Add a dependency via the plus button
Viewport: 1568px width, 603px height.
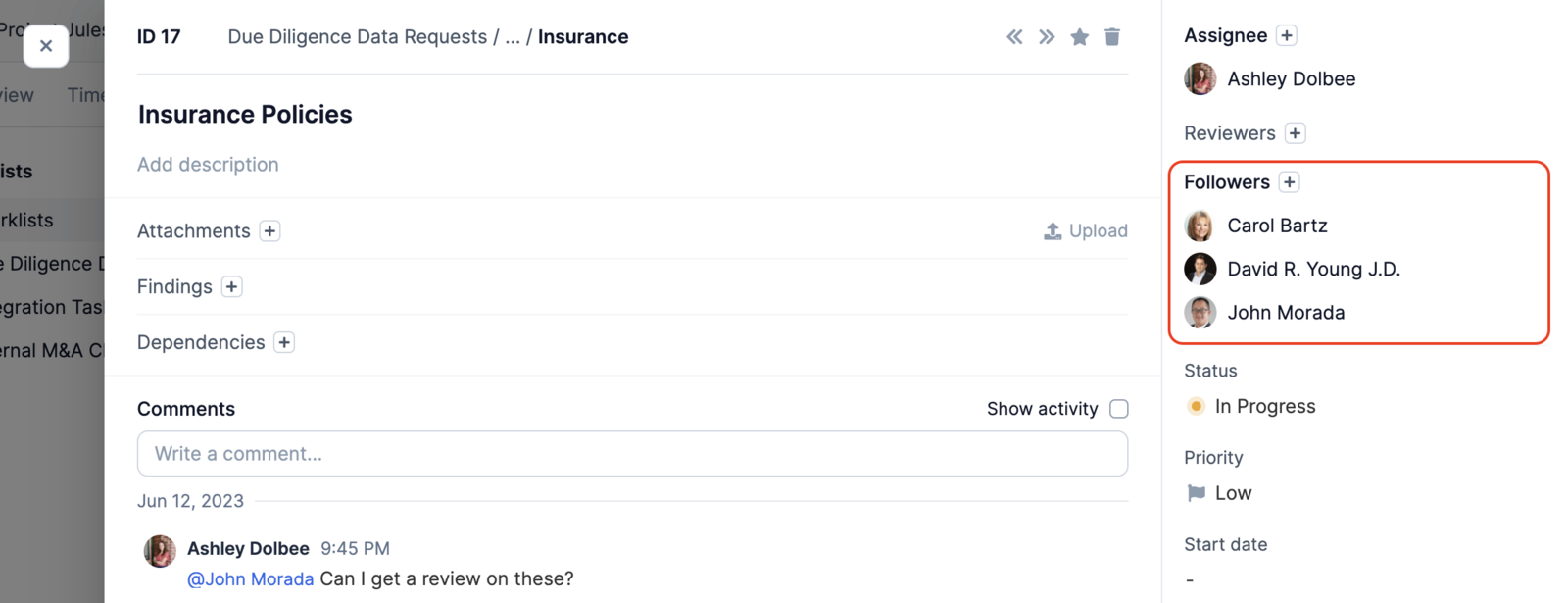284,343
